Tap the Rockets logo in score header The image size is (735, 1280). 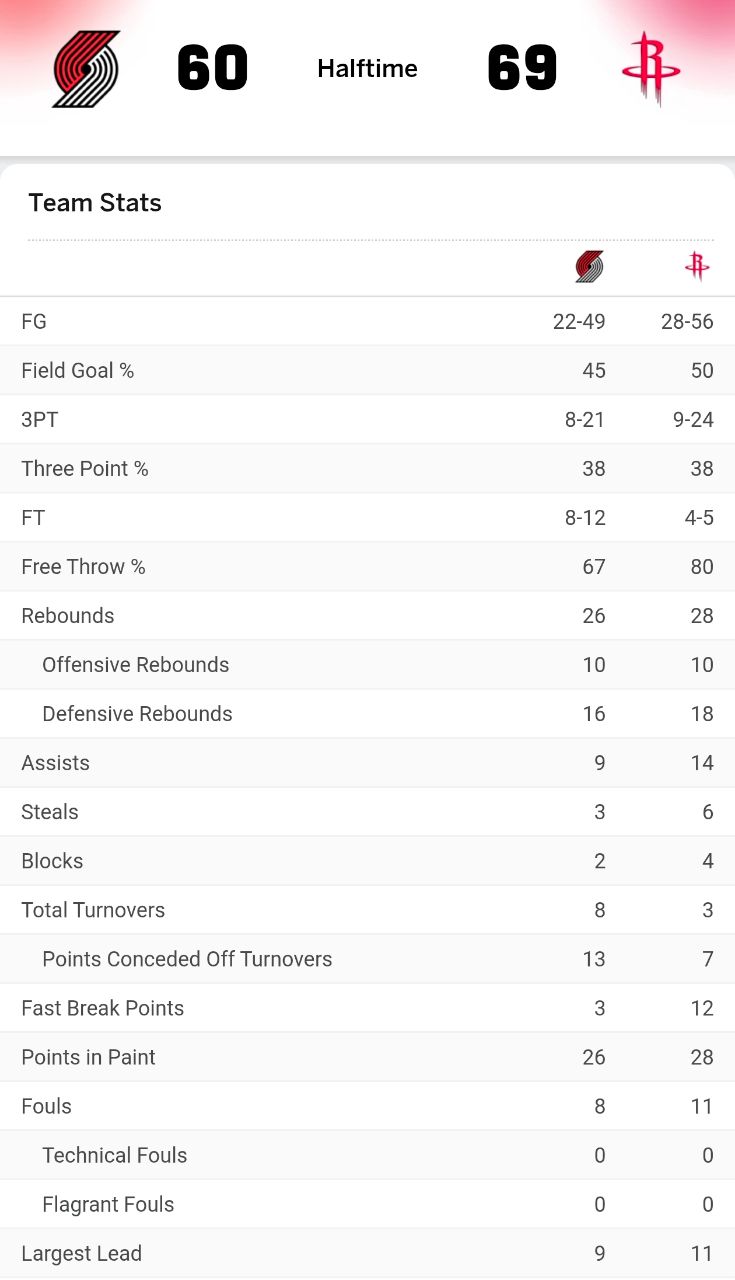(x=650, y=68)
